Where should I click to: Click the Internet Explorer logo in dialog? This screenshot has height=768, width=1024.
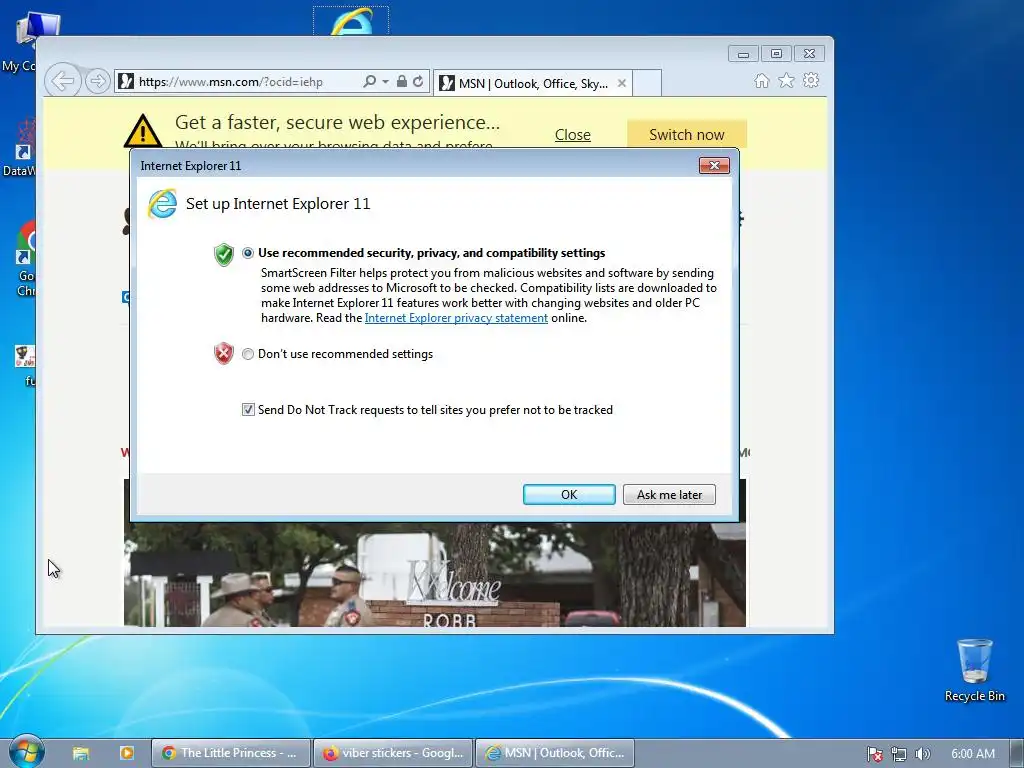click(162, 204)
